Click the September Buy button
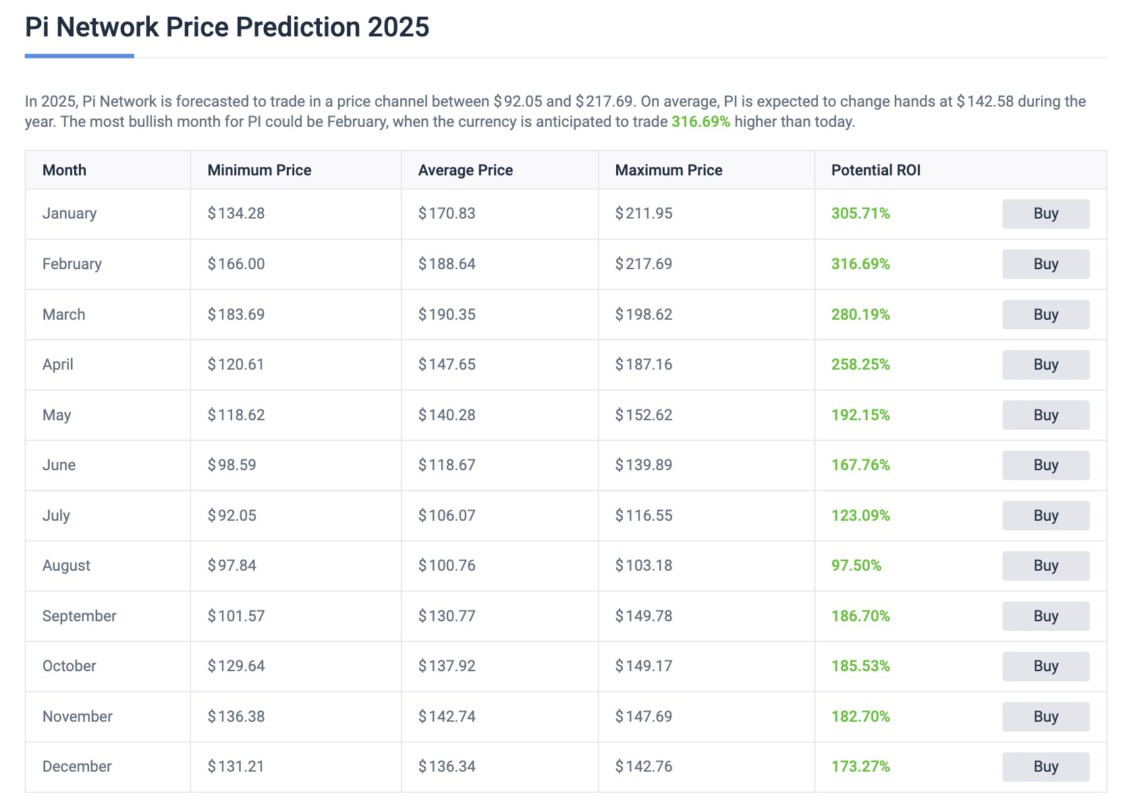 (x=1046, y=615)
